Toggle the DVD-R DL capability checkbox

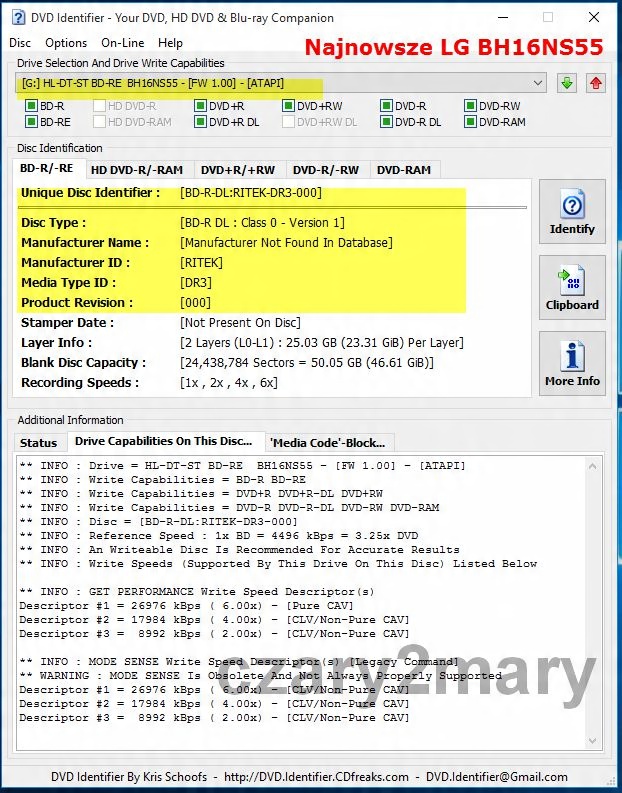click(386, 122)
